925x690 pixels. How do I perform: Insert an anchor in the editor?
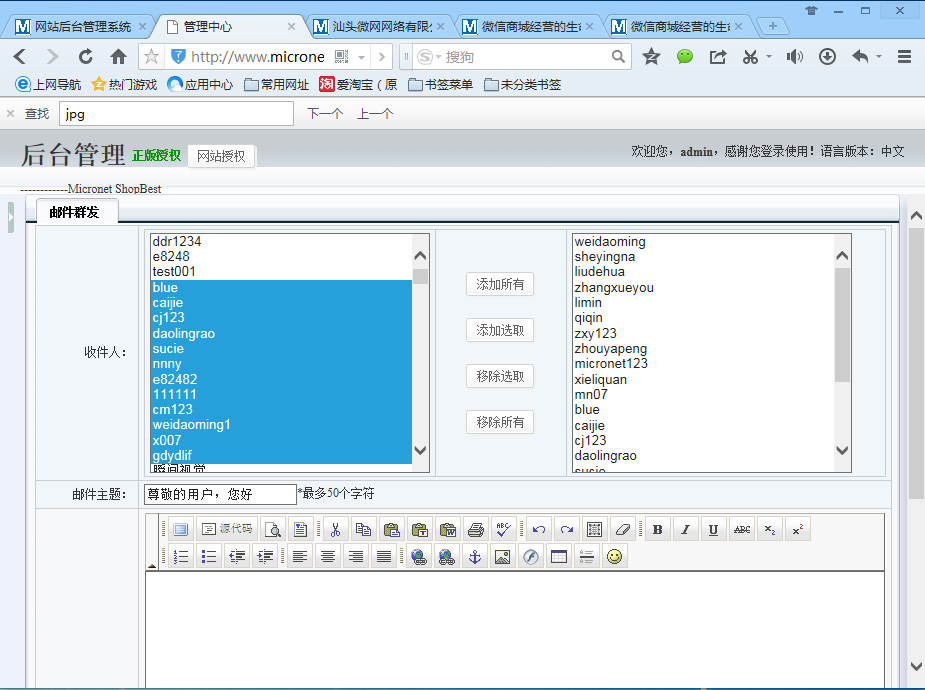click(x=475, y=556)
